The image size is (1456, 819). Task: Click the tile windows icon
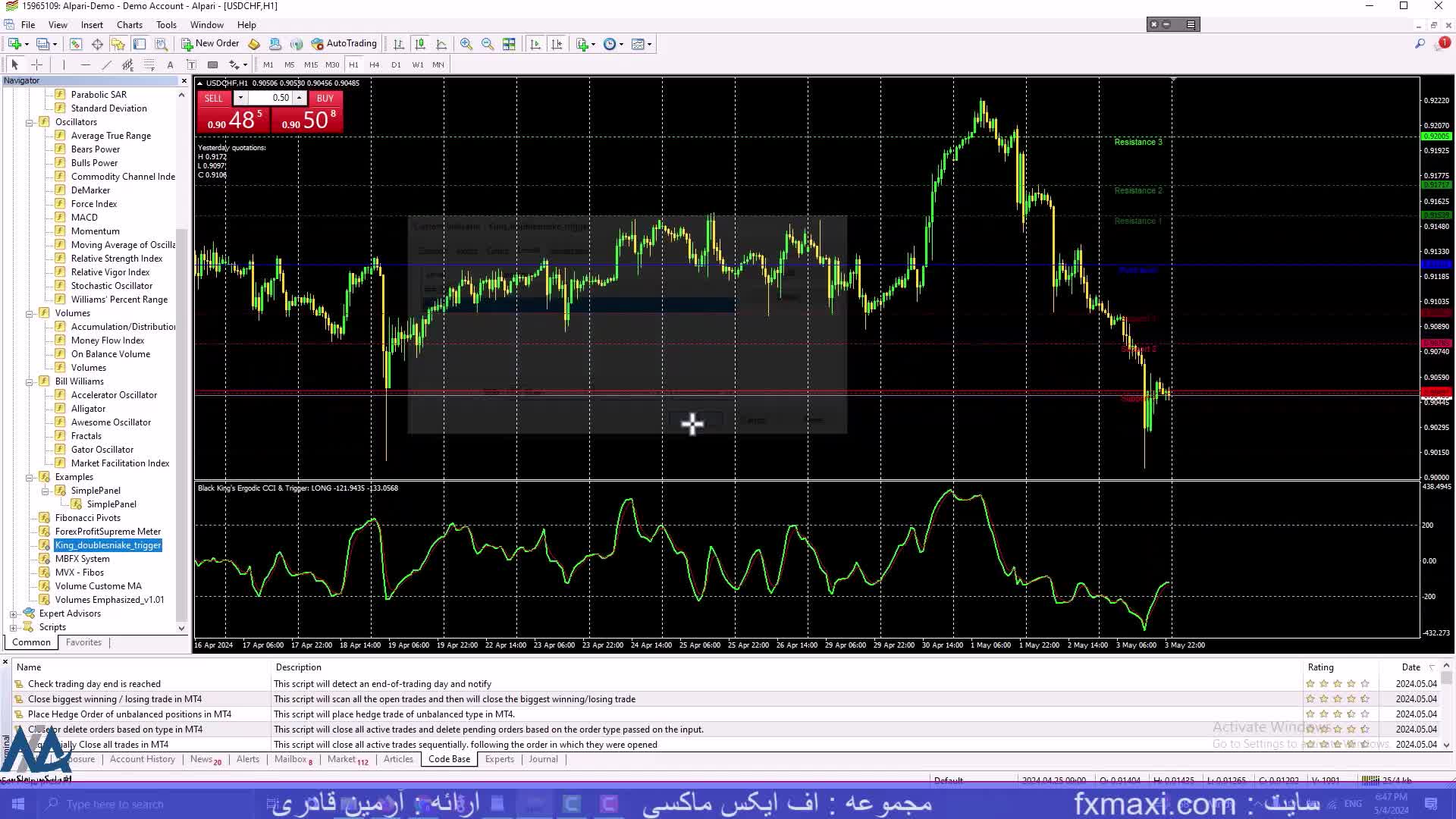click(x=509, y=44)
